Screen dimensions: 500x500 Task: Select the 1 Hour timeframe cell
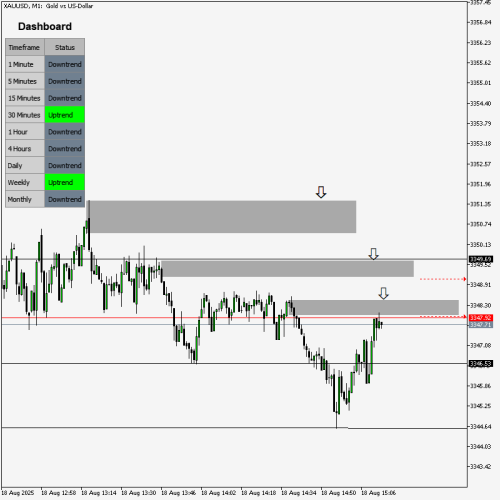click(25, 132)
